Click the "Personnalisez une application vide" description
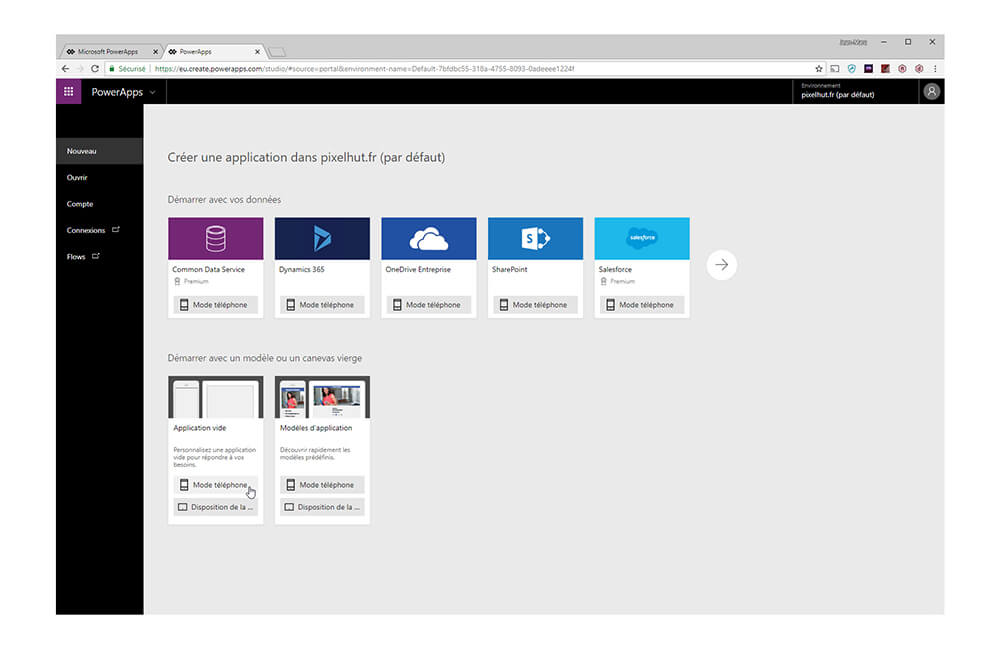The height and width of the screenshot is (649, 1000). coord(214,457)
